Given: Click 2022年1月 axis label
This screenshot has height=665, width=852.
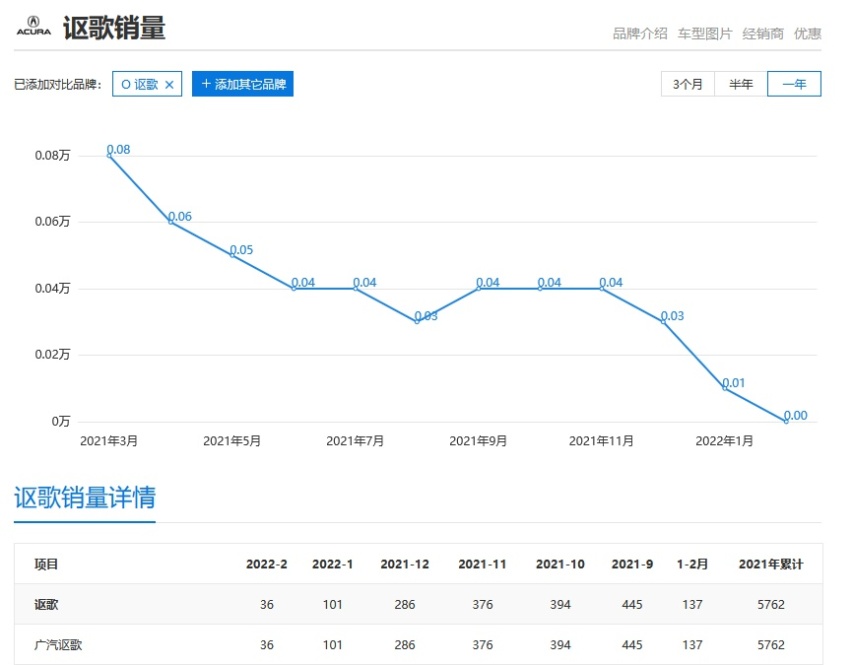Looking at the screenshot, I should click(x=724, y=441).
